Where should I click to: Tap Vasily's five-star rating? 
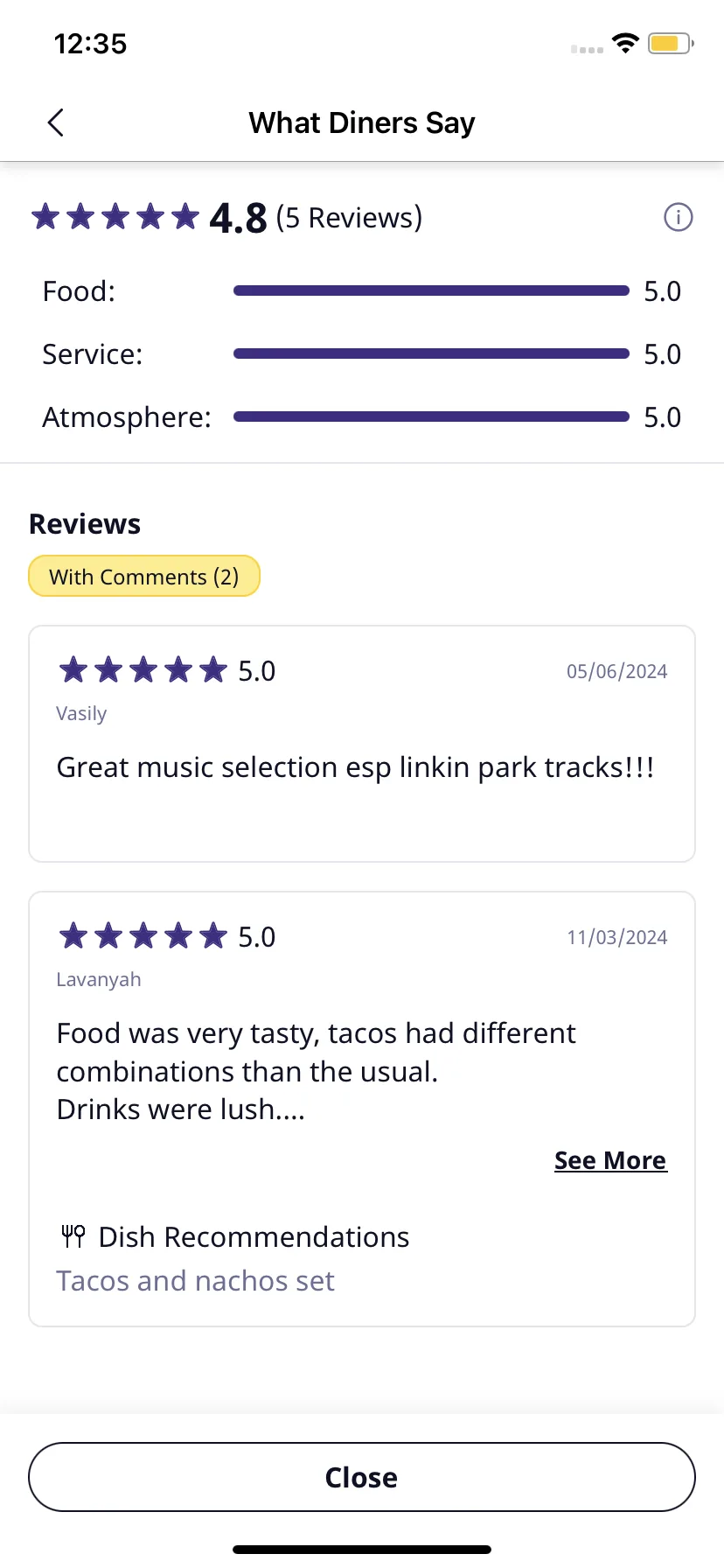coord(143,670)
